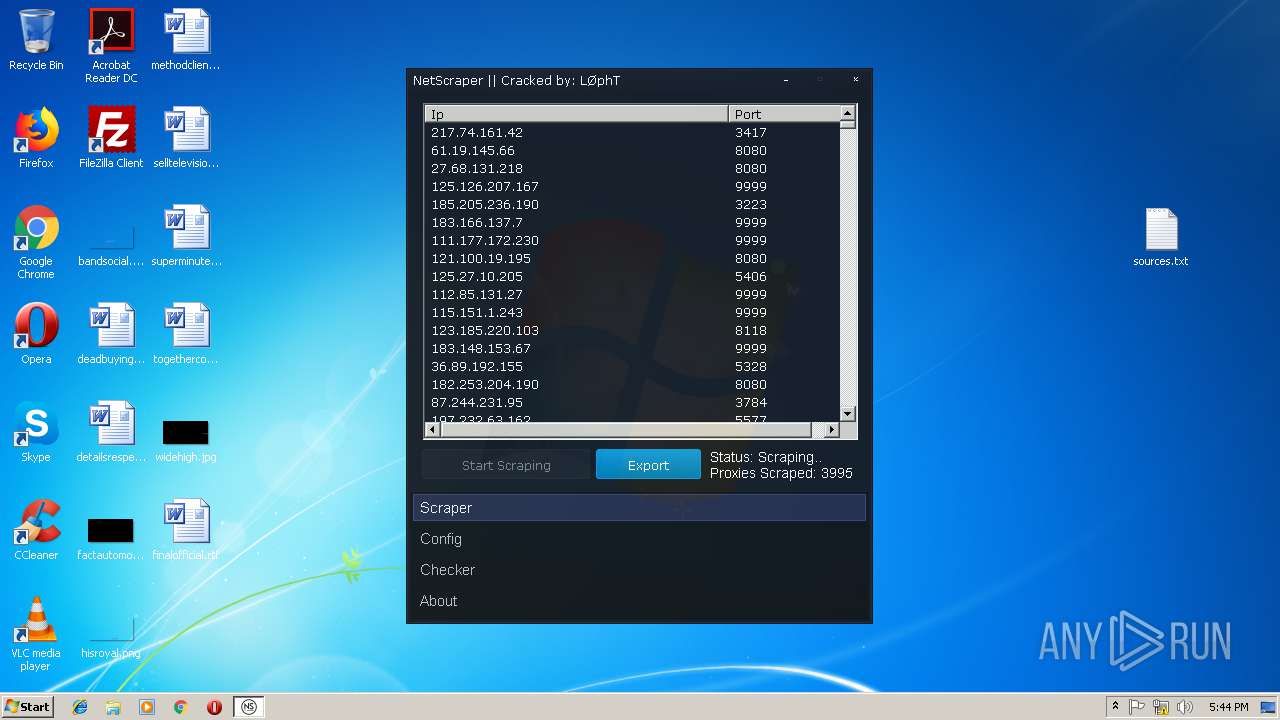The height and width of the screenshot is (720, 1280).
Task: Select proxy row 121.100.19.195
Action: (x=632, y=258)
